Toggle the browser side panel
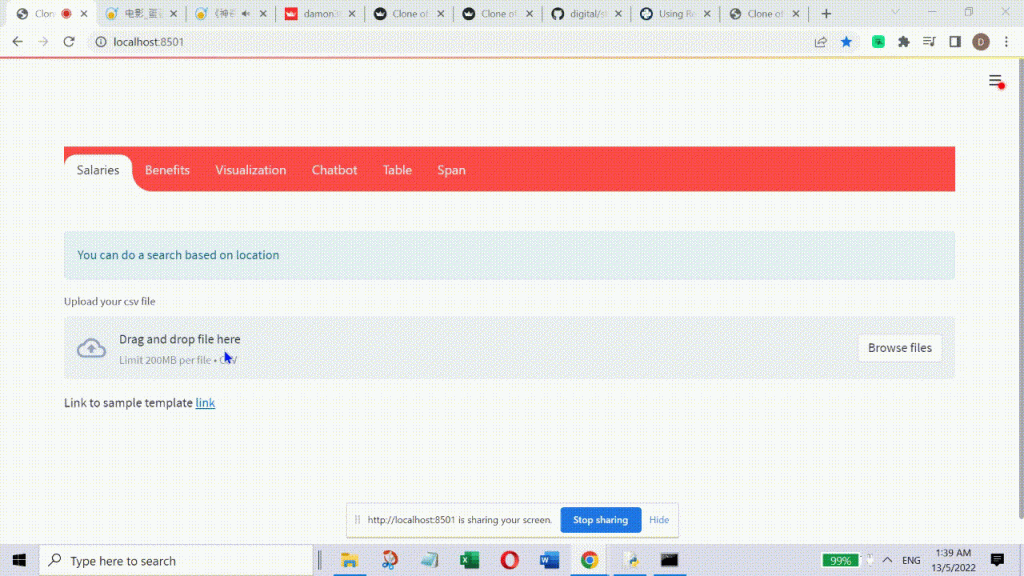This screenshot has width=1024, height=576. tap(955, 42)
